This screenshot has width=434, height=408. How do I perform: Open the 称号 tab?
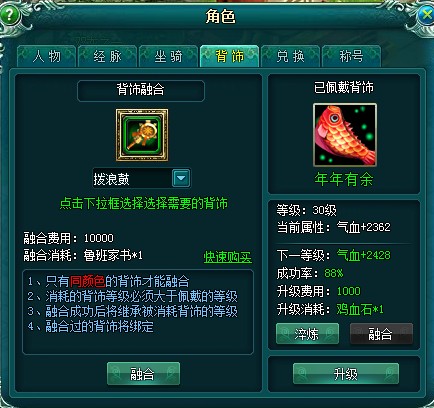coord(351,56)
